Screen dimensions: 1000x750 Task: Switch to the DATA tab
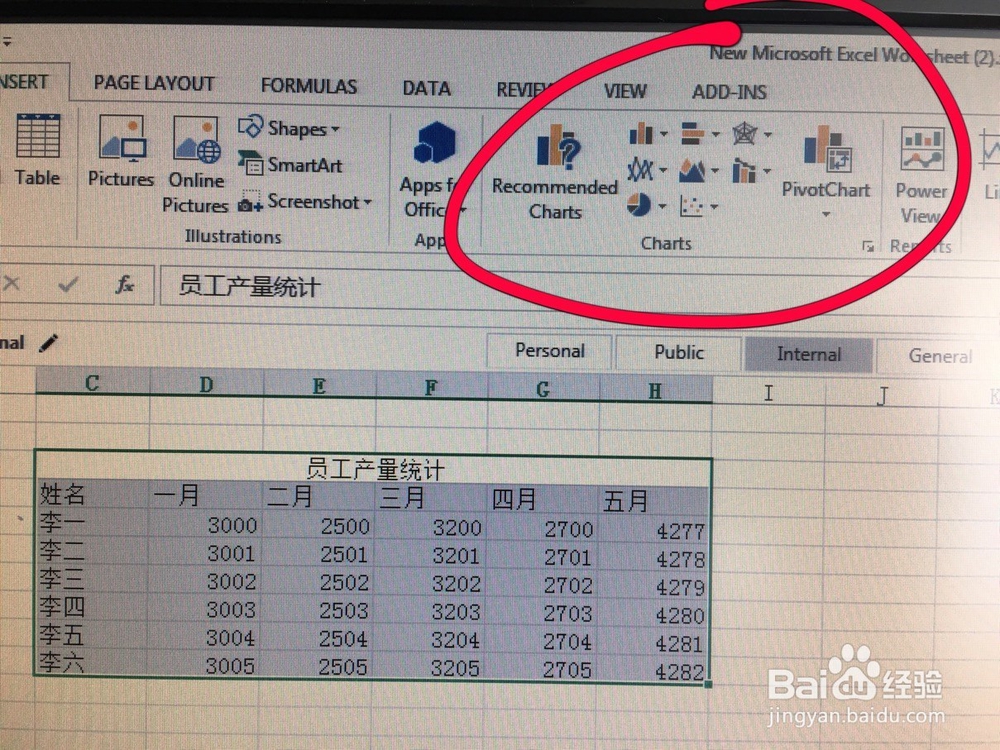point(427,89)
